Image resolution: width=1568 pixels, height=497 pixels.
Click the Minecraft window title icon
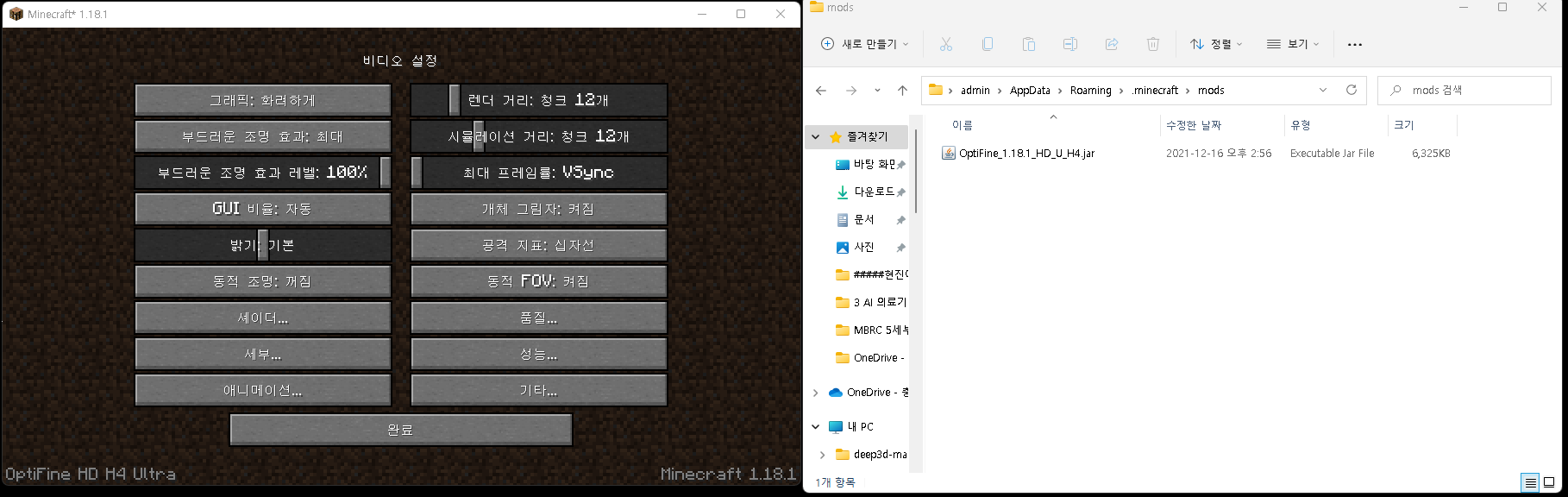[16, 14]
